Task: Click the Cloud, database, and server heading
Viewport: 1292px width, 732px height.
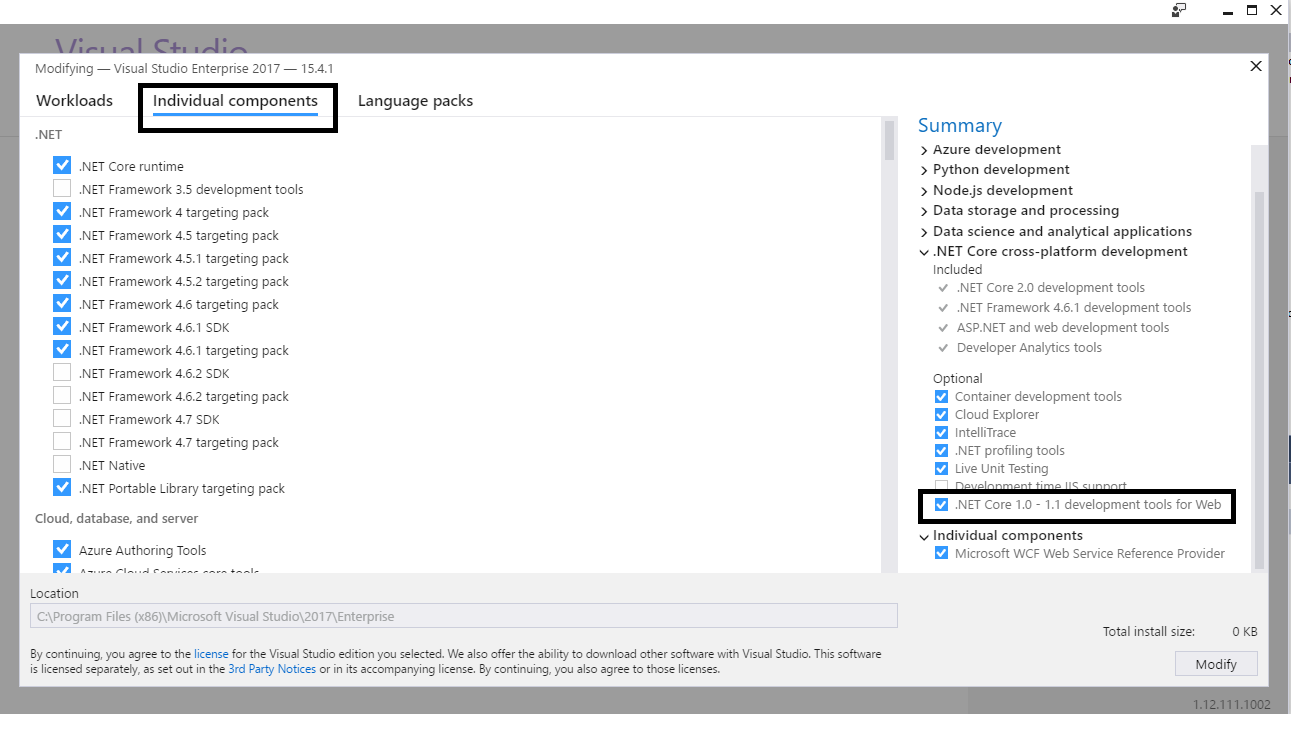Action: pos(117,519)
